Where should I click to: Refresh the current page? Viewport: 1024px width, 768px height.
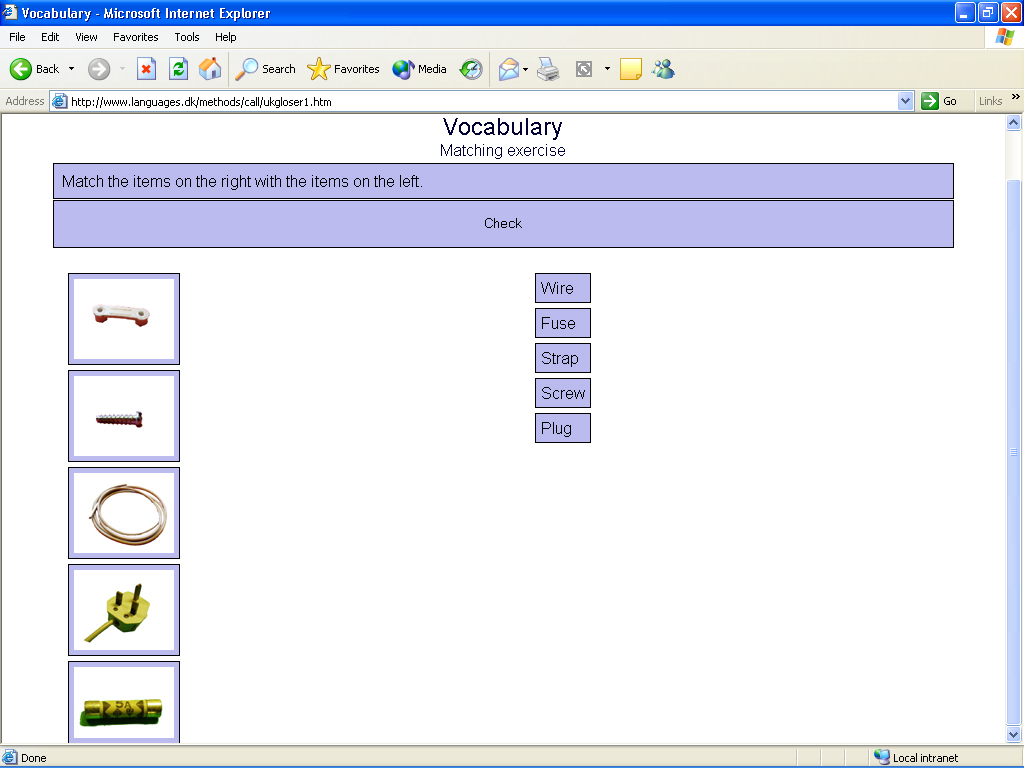coord(178,69)
